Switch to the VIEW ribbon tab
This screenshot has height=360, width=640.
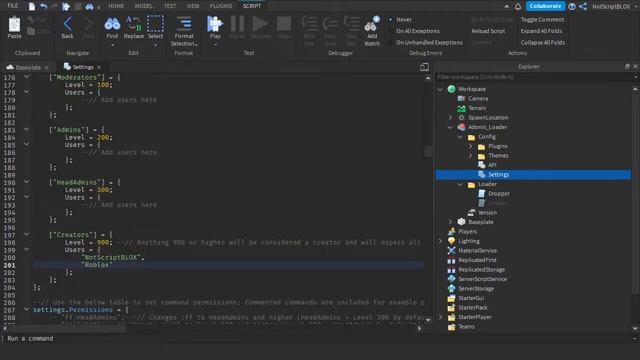pos(193,6)
